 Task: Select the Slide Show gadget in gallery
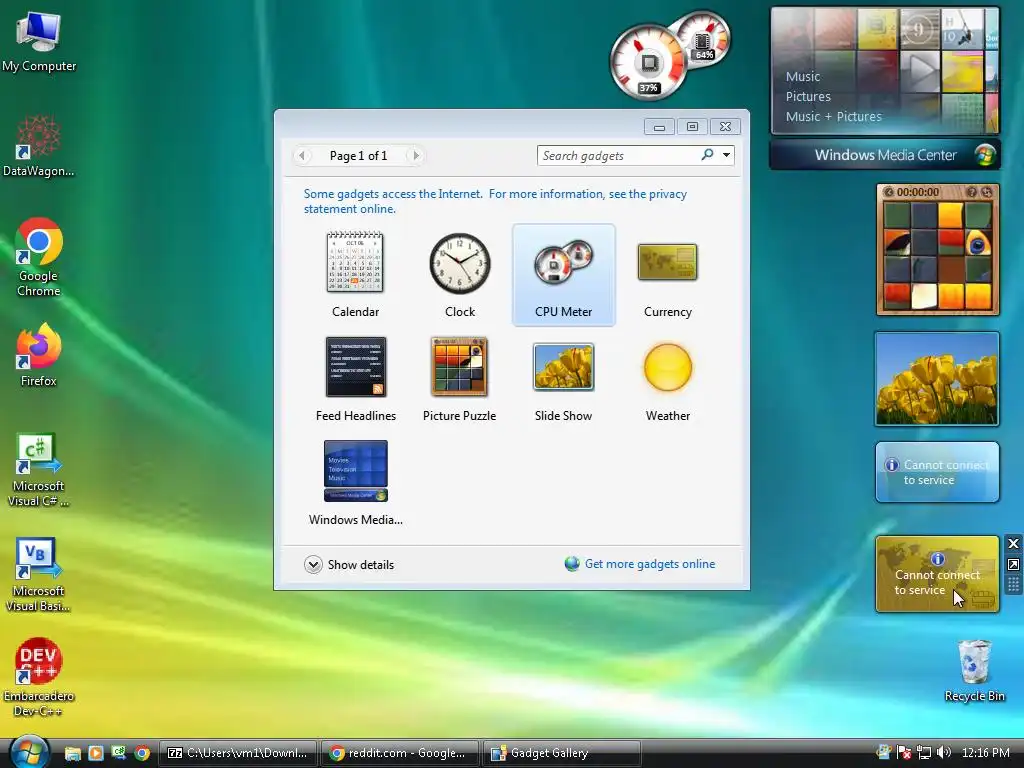pyautogui.click(x=564, y=378)
